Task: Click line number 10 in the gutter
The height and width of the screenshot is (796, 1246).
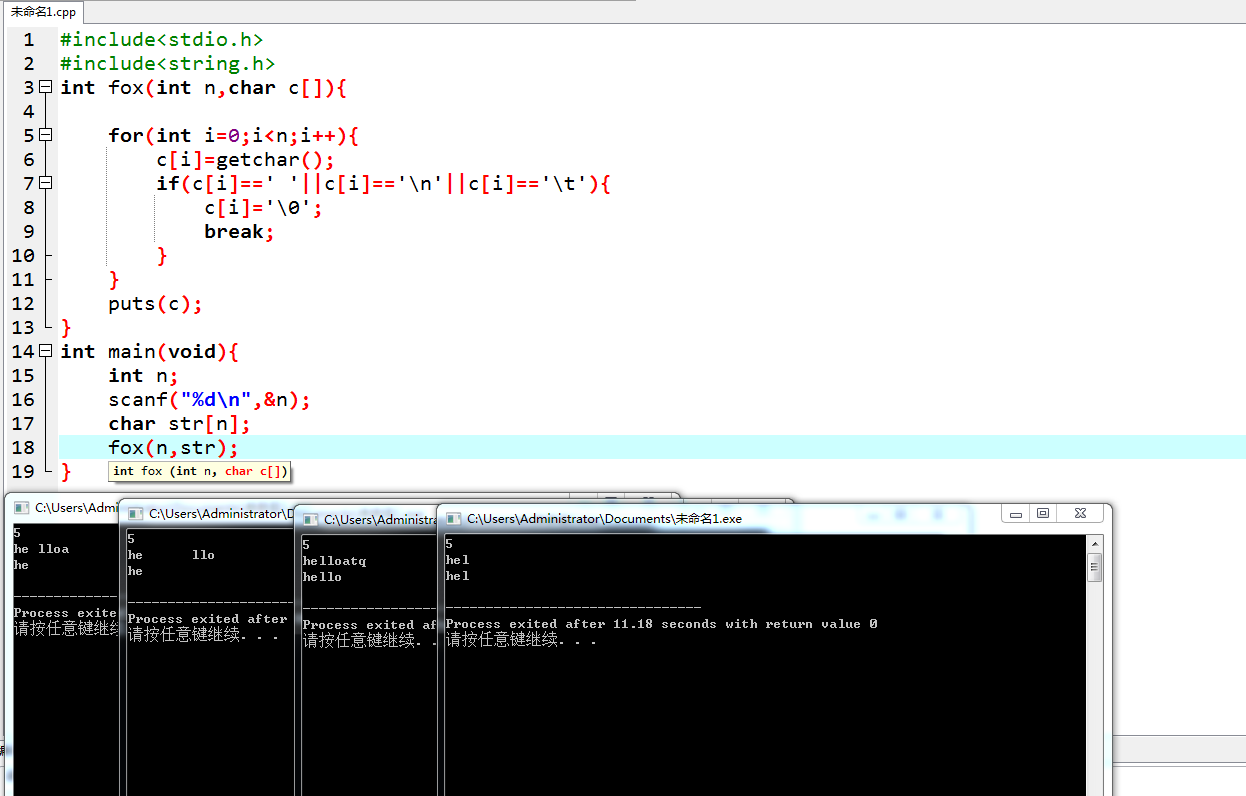Action: (23, 256)
